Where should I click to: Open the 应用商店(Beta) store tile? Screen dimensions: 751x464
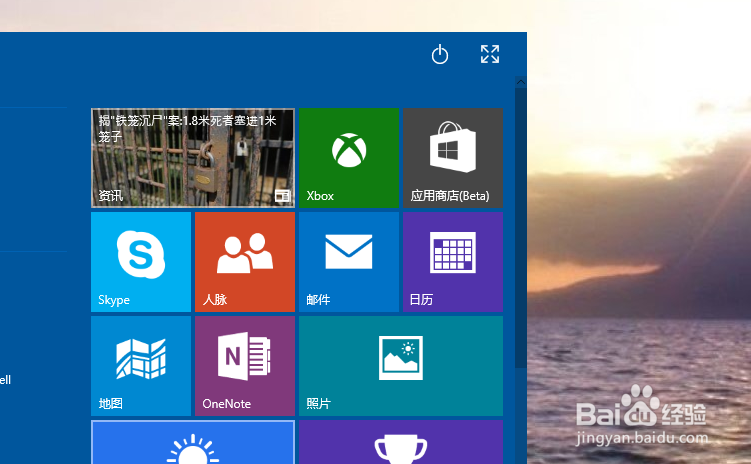point(453,158)
